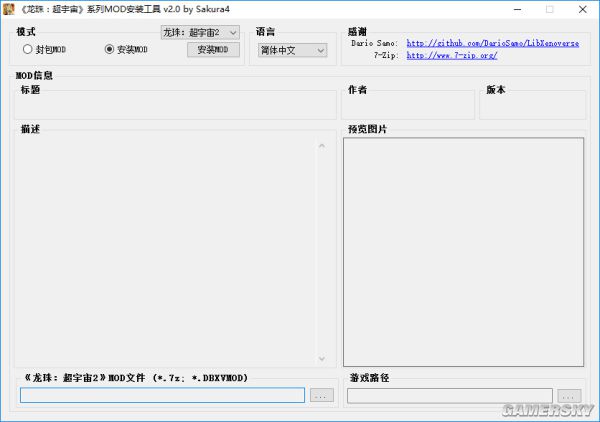Click inside the 标题 title field
The height and width of the screenshot is (422, 600).
(175, 106)
